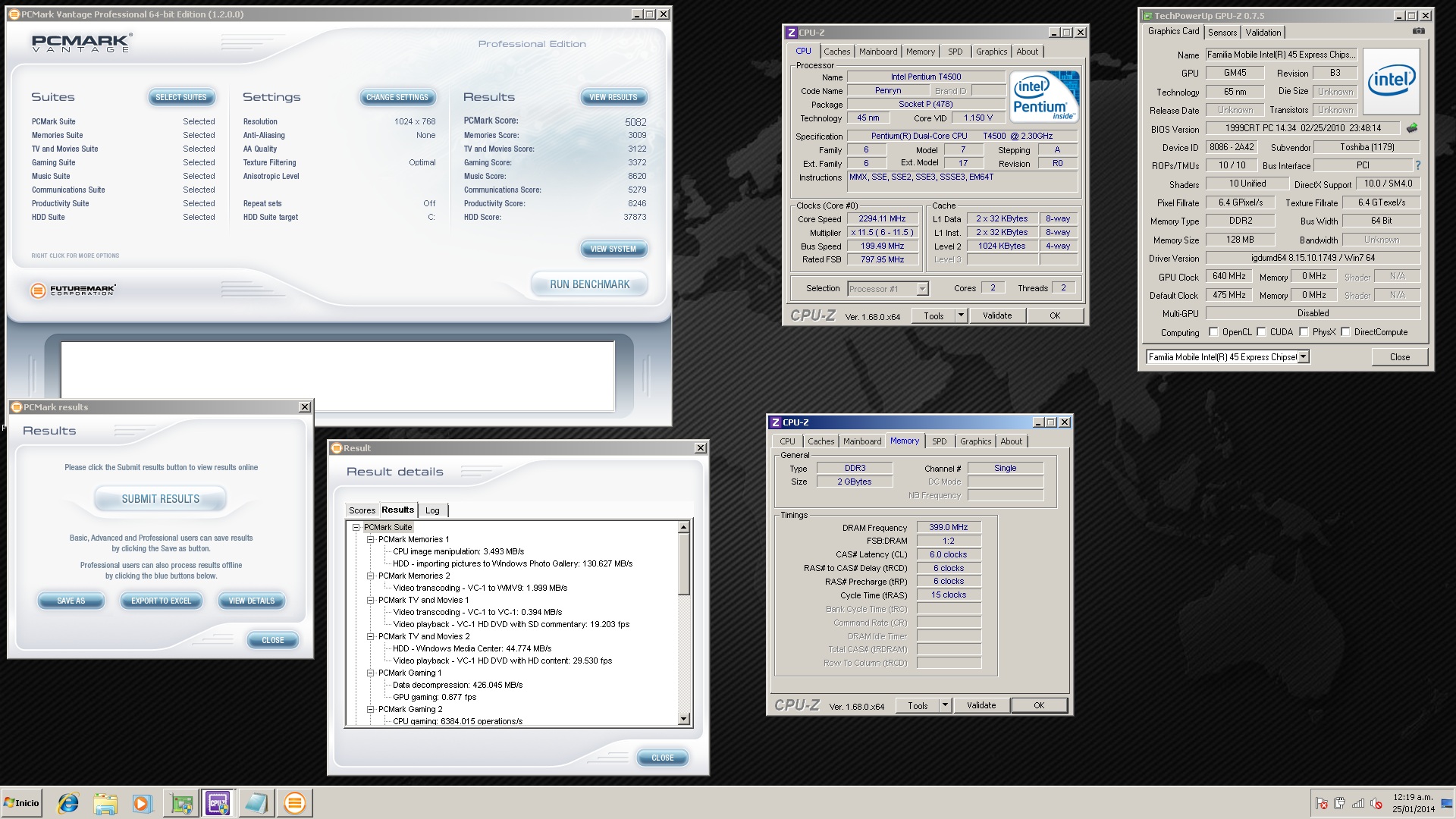Click the PCMark results window title icon
This screenshot has width=1456, height=819.
point(17,407)
